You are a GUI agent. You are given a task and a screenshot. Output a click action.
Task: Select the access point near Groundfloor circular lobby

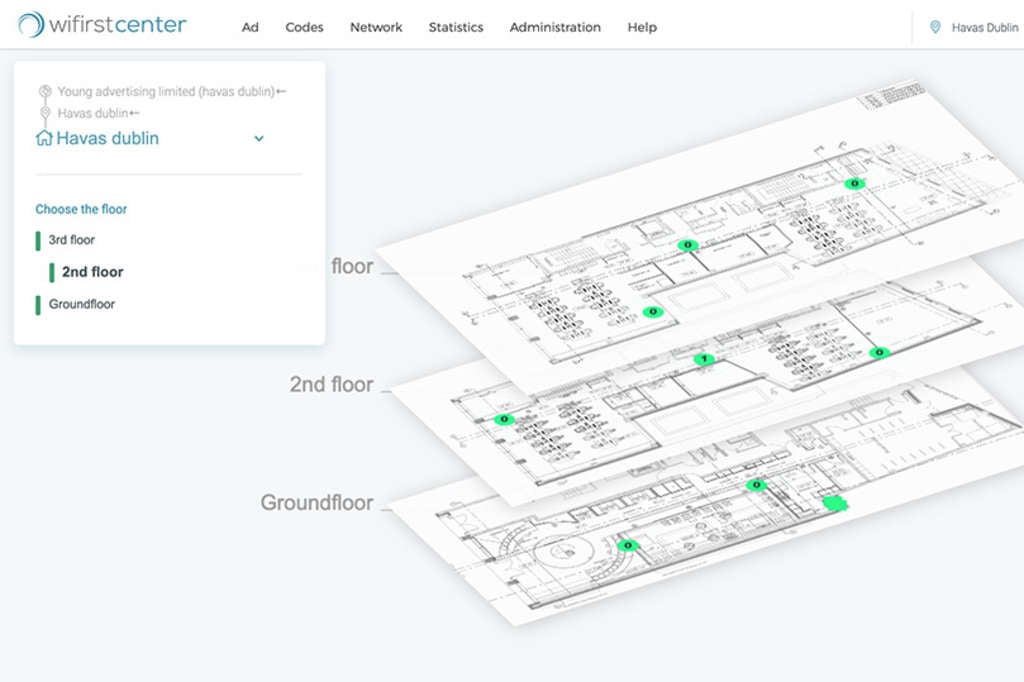pos(627,545)
